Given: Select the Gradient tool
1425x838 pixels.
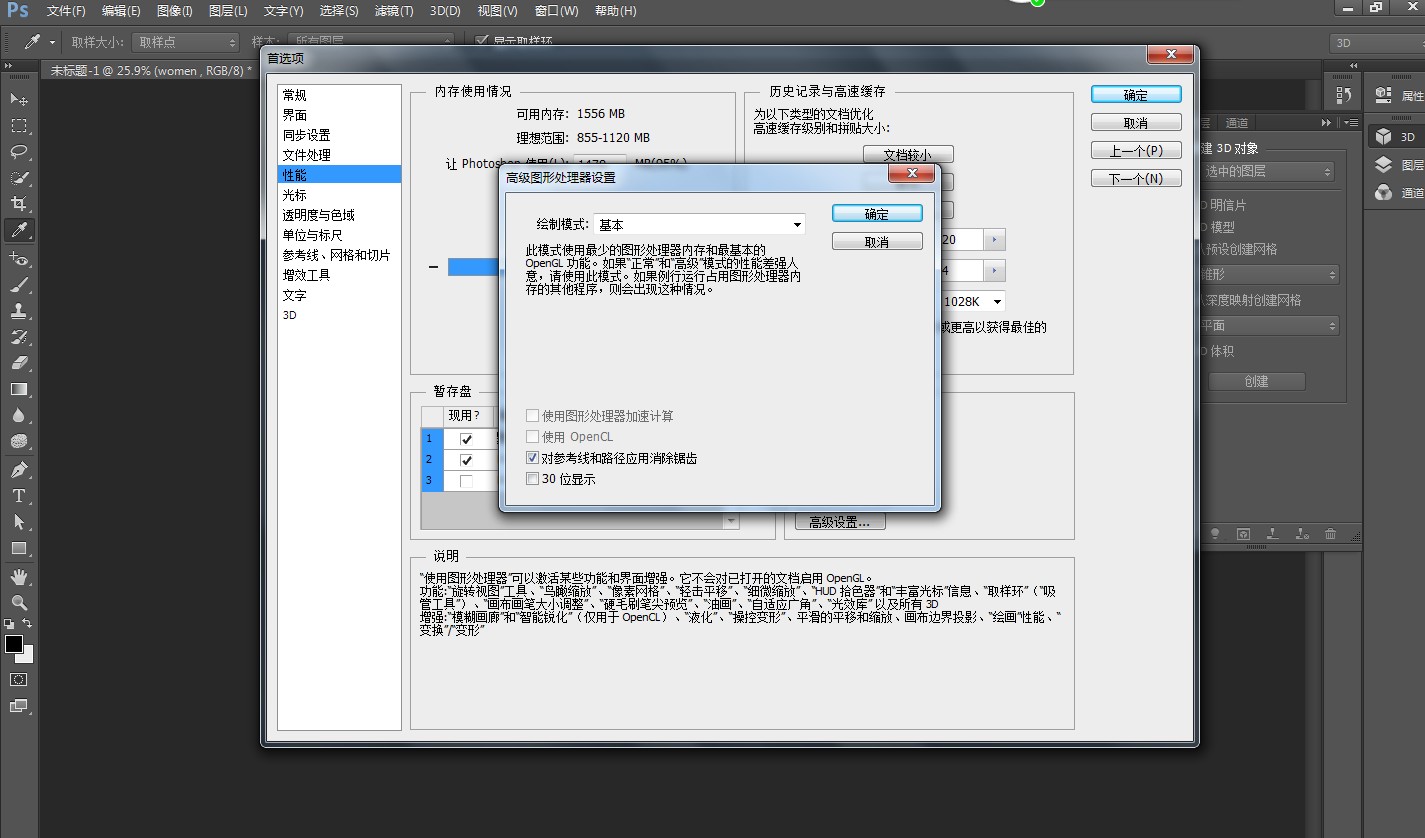Looking at the screenshot, I should tap(19, 389).
